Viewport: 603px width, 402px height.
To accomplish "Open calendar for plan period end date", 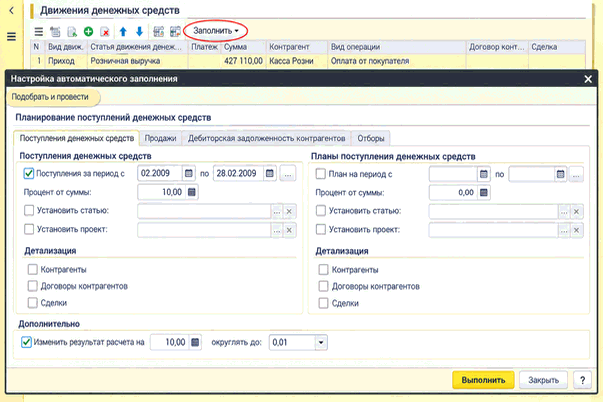I will click(x=560, y=174).
